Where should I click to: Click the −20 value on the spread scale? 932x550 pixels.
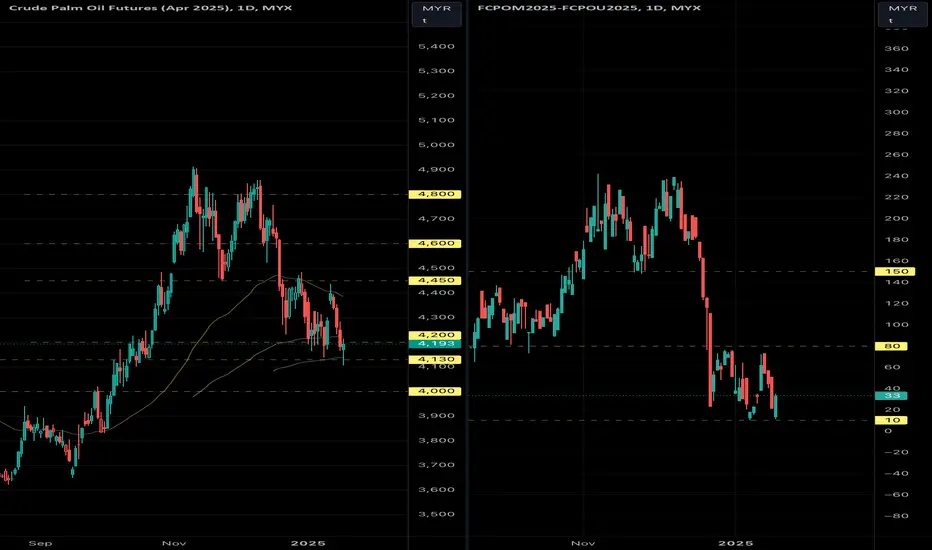click(x=896, y=452)
